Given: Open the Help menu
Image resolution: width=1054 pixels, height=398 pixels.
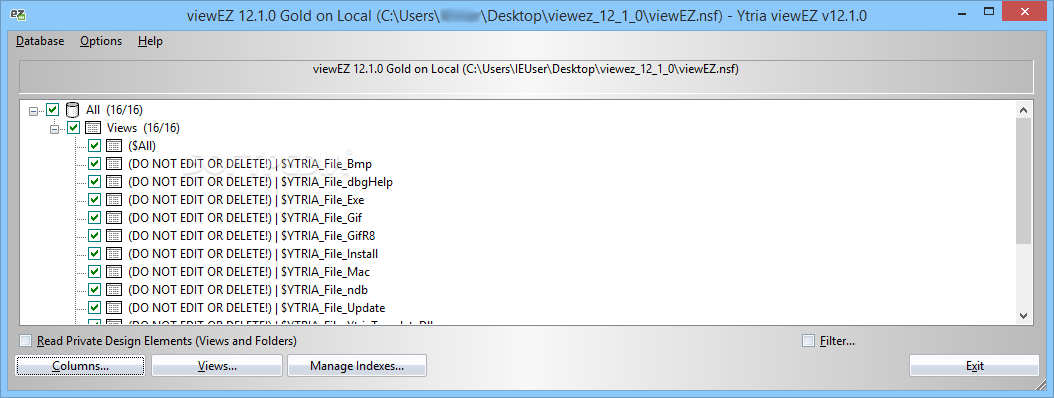Looking at the screenshot, I should tap(151, 41).
